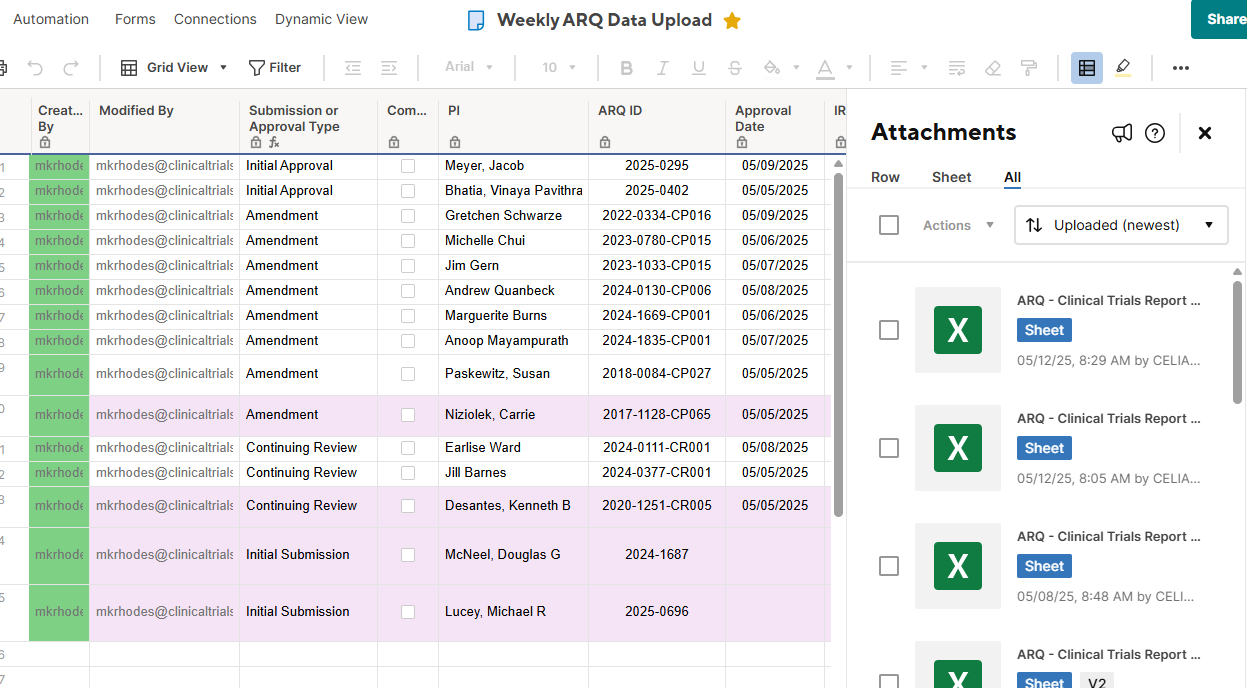Toggle the favorite star for the sheet
The width and height of the screenshot is (1247, 688).
click(x=732, y=20)
